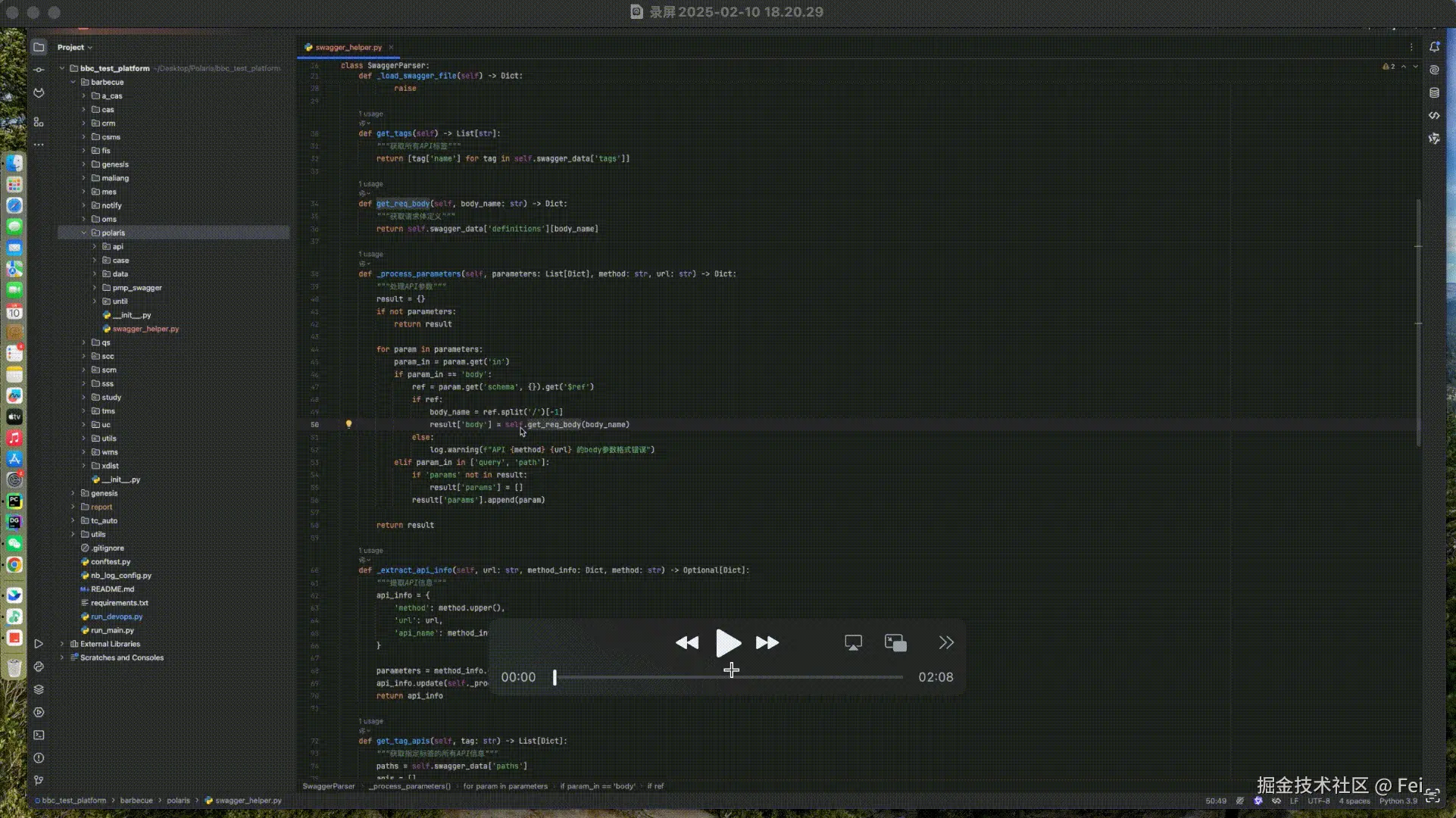1456x818 pixels.
Task: Open the Database tool window icon
Action: (1434, 92)
